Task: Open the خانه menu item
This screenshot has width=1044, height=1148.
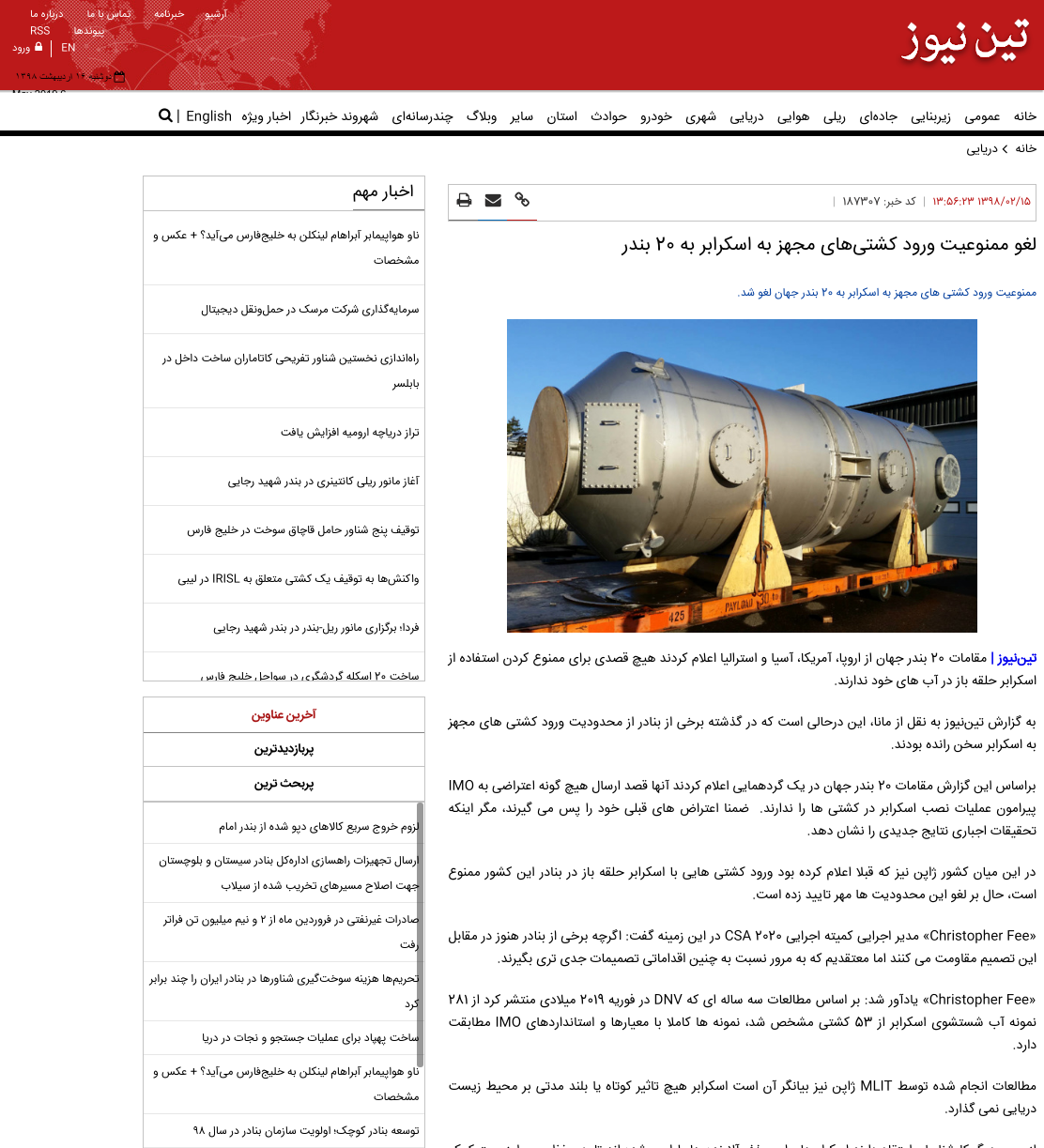Action: pyautogui.click(x=1025, y=116)
